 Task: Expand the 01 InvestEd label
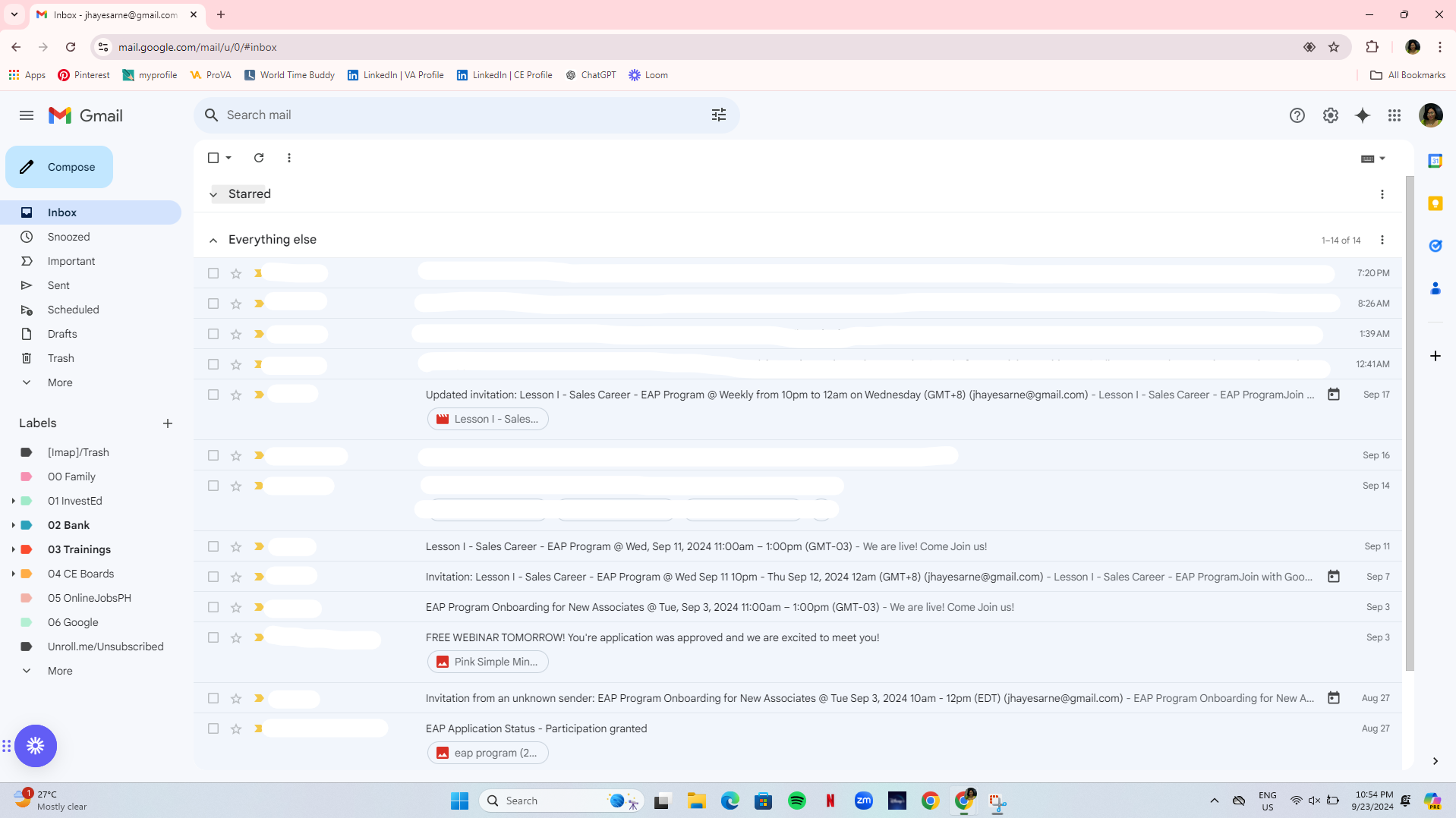pos(13,501)
